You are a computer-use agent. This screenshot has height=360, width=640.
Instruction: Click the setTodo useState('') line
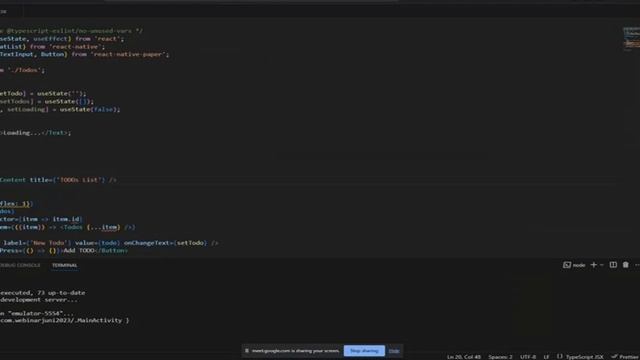43,93
